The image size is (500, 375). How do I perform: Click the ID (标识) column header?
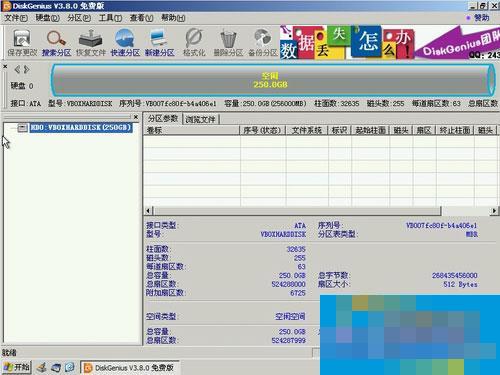pos(339,130)
